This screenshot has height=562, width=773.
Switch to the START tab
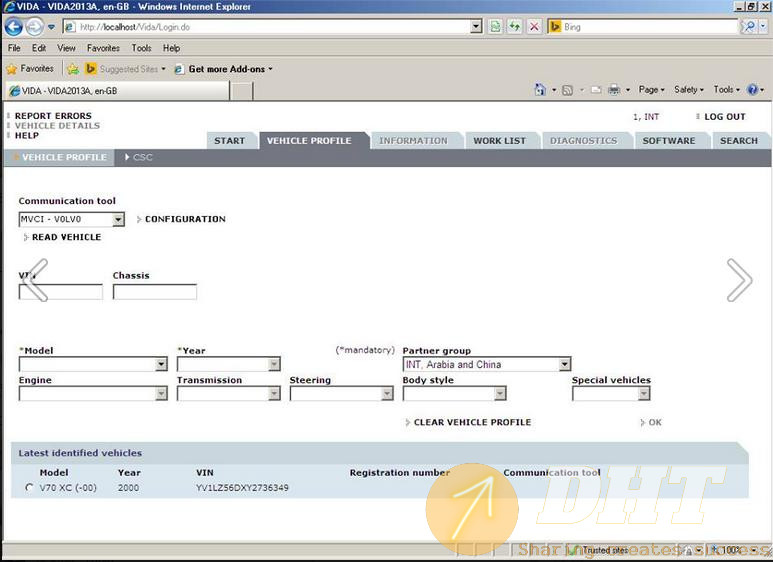(230, 141)
